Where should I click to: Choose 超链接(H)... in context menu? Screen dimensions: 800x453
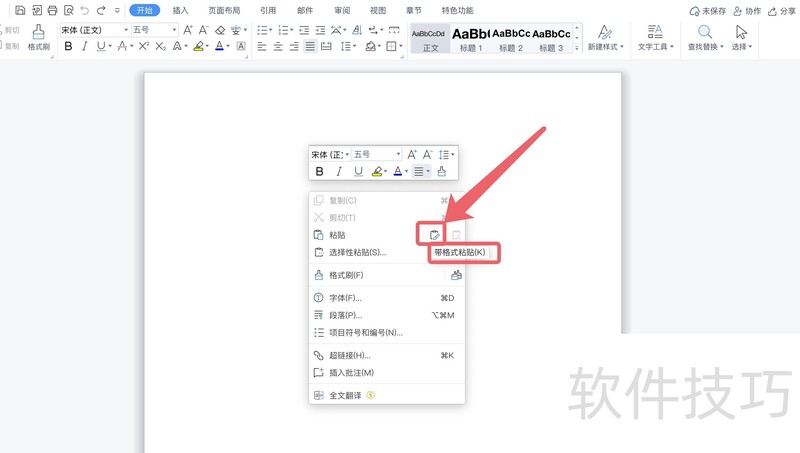(387, 356)
